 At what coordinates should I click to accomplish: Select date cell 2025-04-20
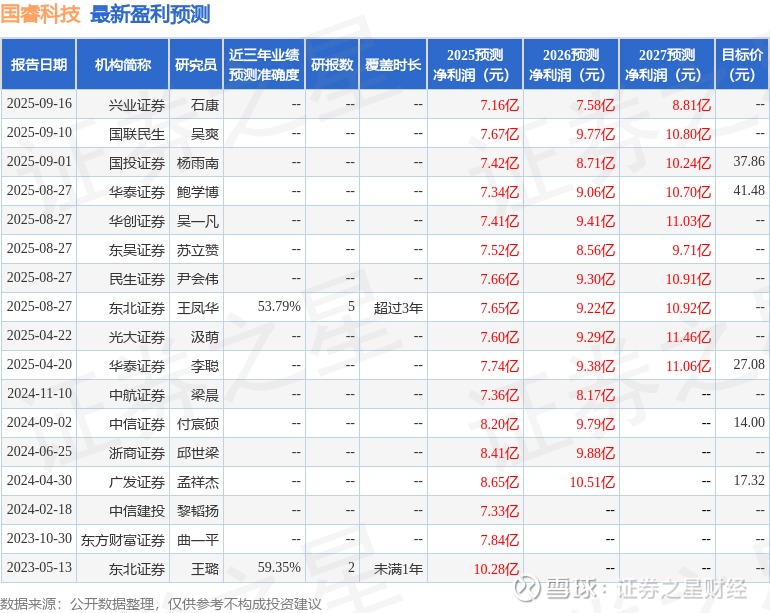[39, 364]
